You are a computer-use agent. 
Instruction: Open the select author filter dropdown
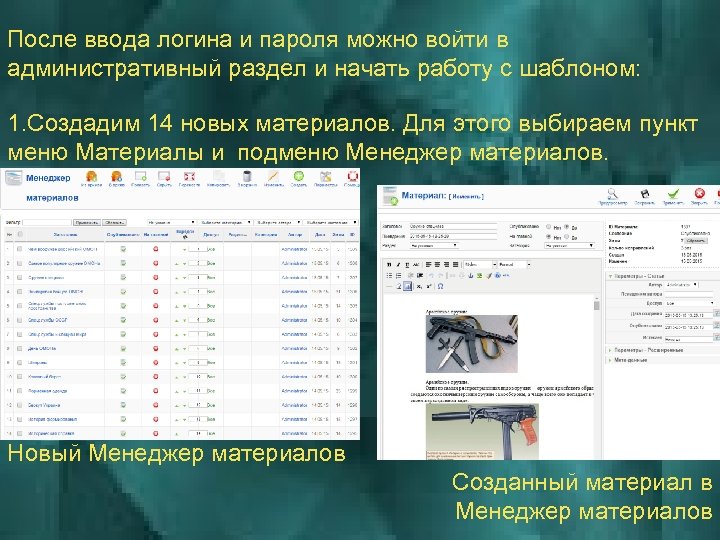[278, 222]
